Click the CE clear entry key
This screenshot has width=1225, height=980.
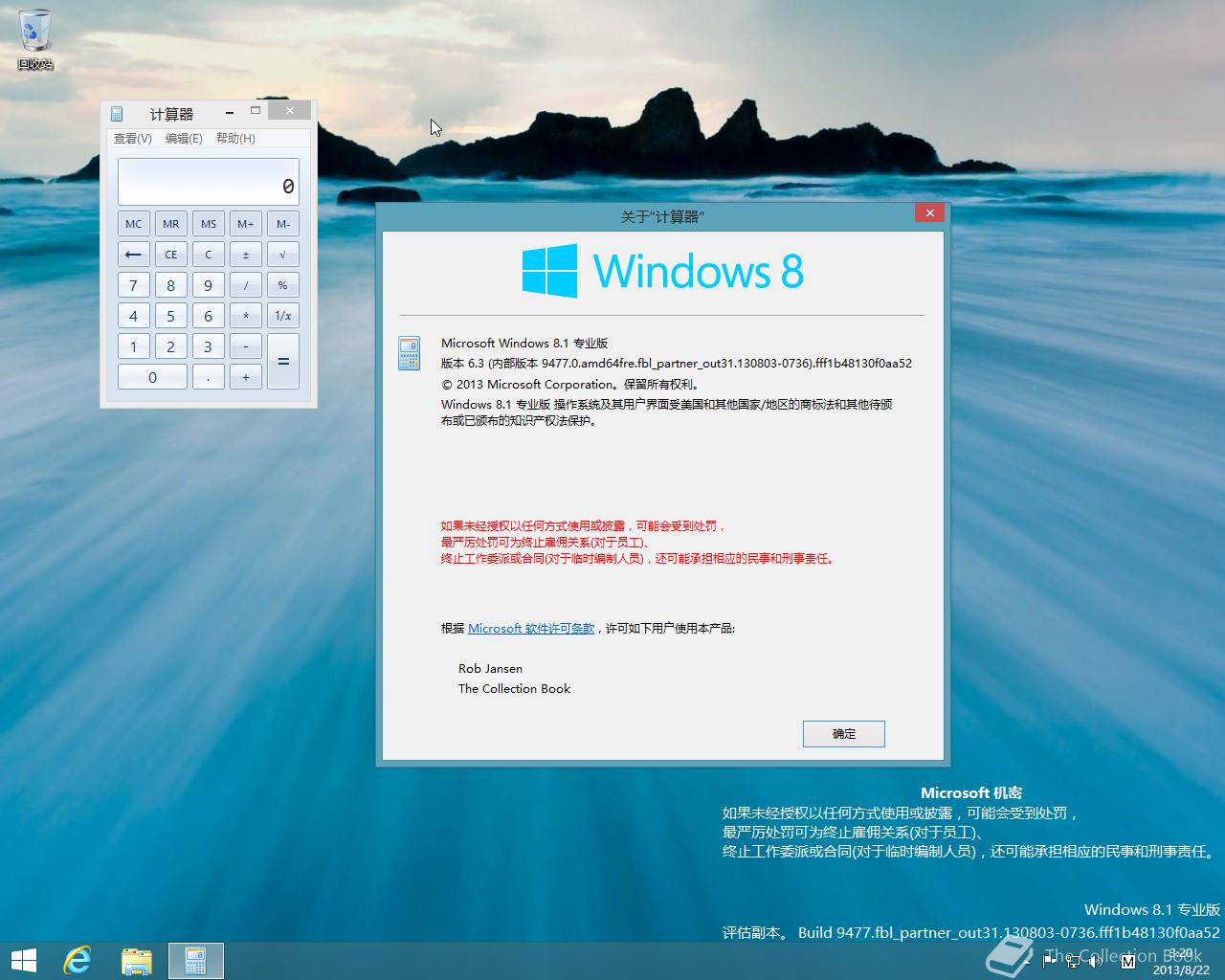[170, 255]
